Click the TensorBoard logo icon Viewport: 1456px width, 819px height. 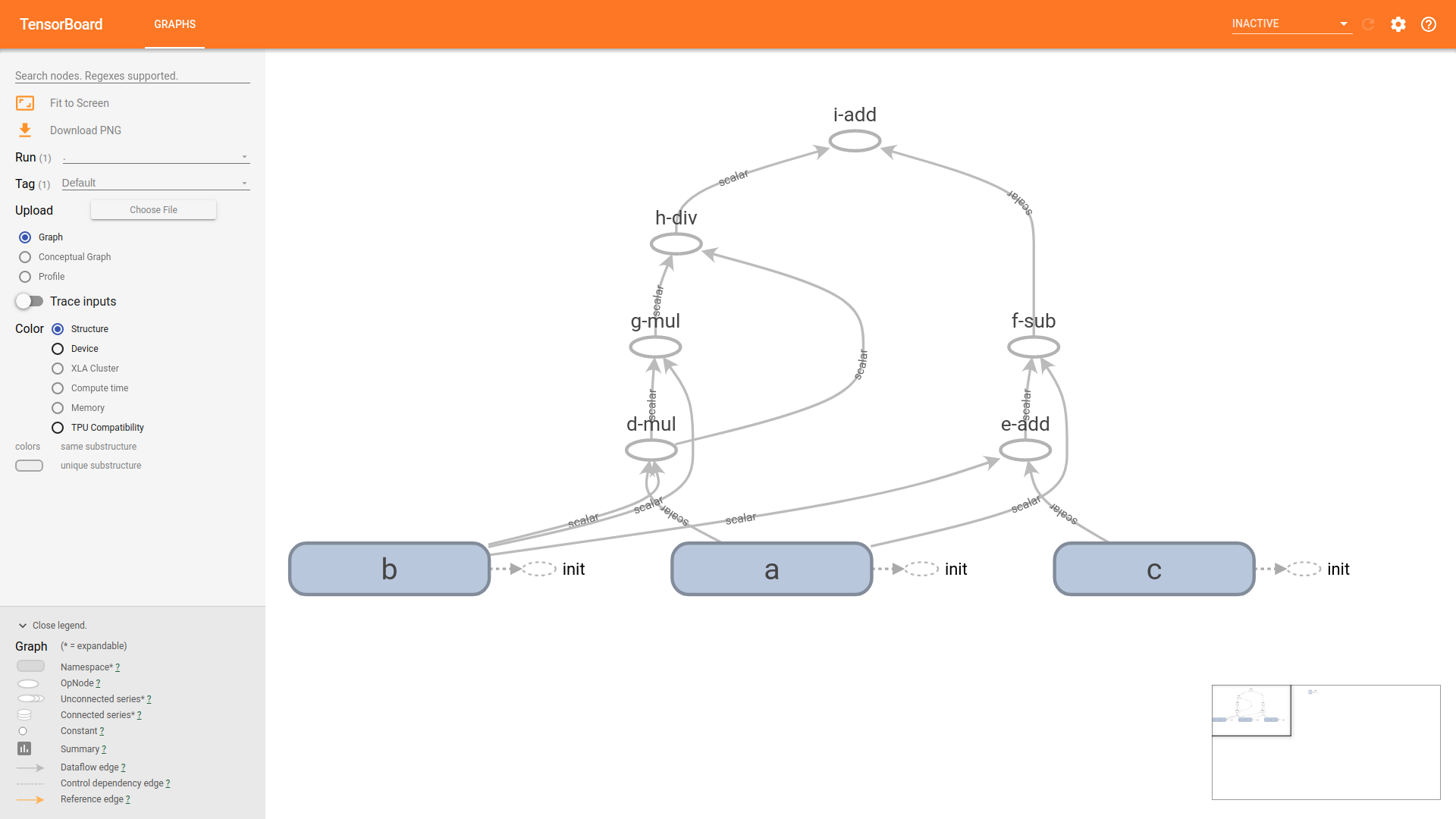click(64, 24)
